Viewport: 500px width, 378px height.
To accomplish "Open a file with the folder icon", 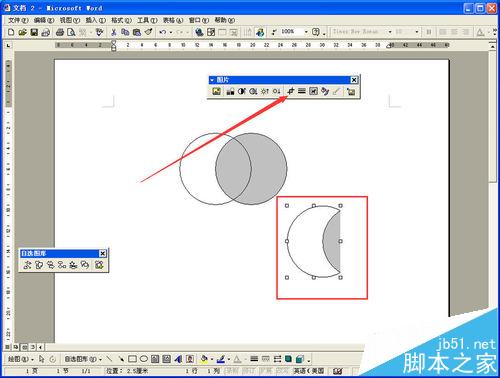I will (22, 32).
